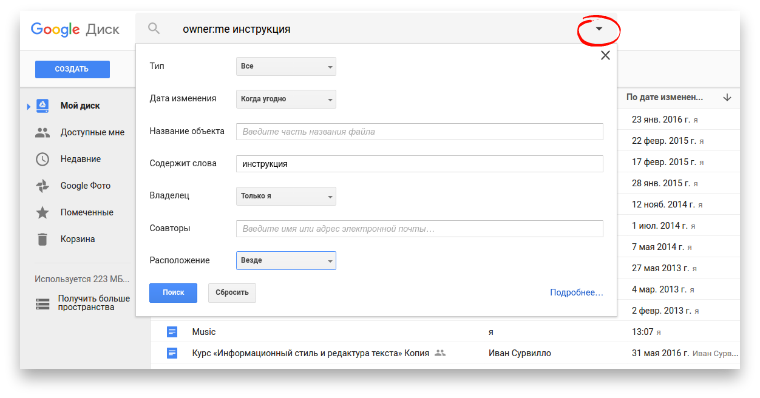Expand the Мой диск tree arrow
The height and width of the screenshot is (398, 760).
pyautogui.click(x=28, y=106)
